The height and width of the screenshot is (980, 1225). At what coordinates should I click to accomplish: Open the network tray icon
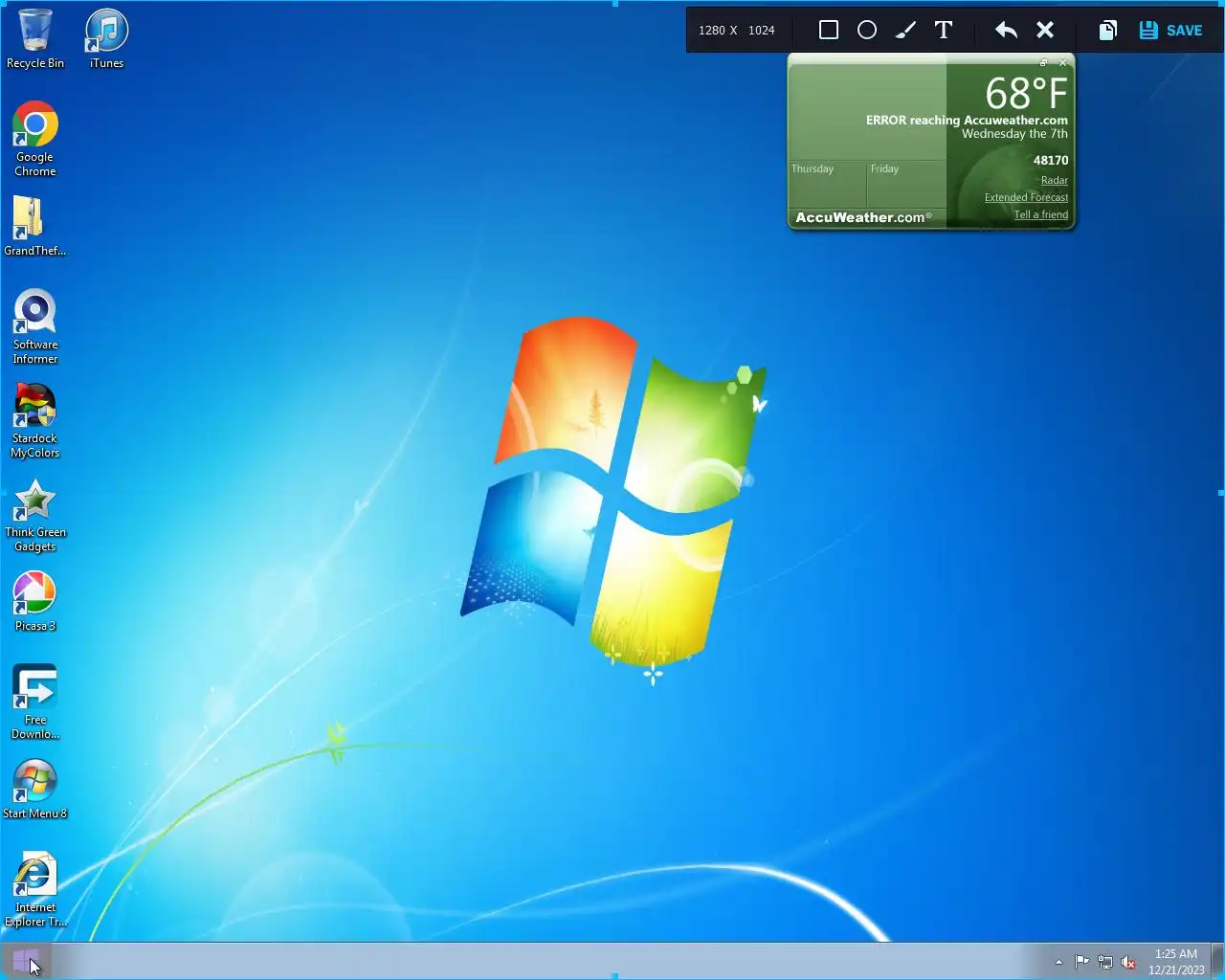click(x=1105, y=962)
